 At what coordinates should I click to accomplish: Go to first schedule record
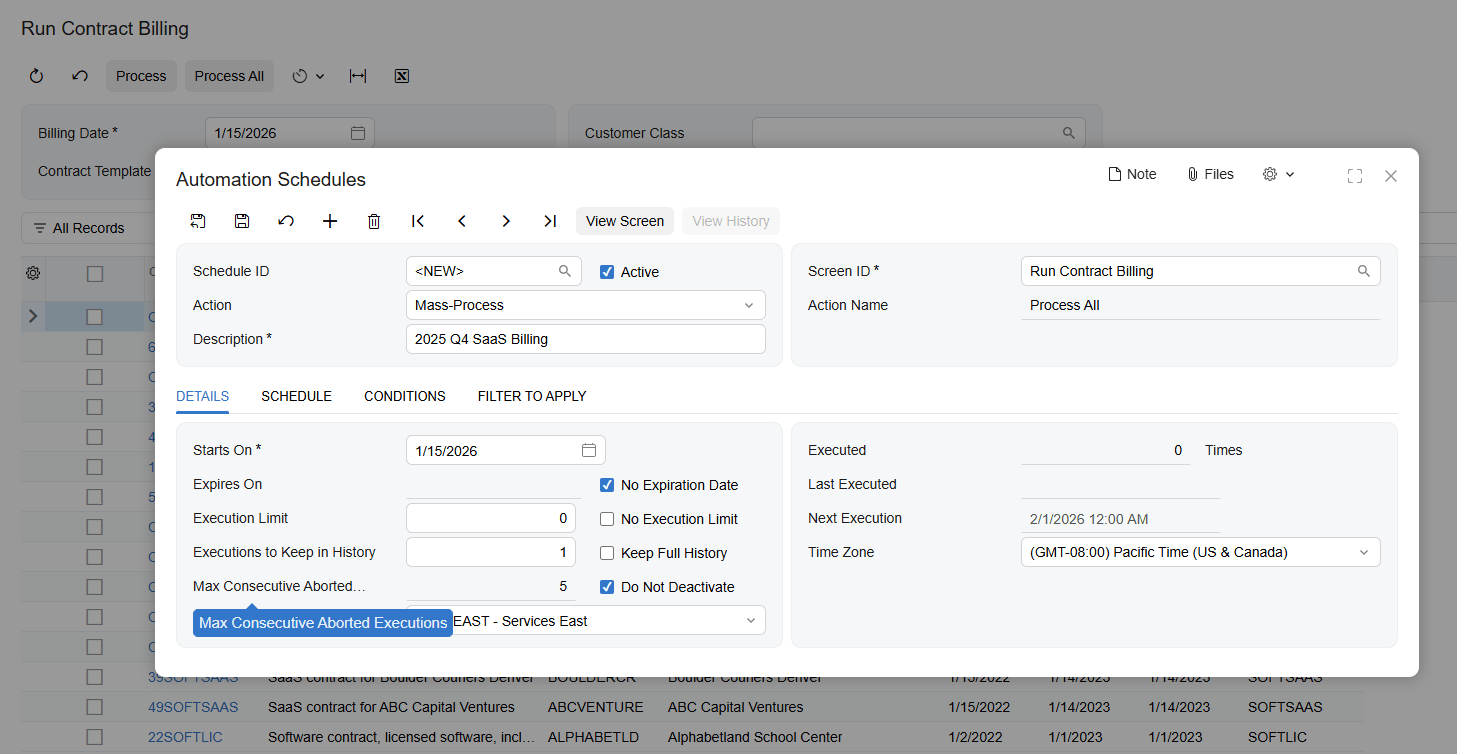[418, 221]
